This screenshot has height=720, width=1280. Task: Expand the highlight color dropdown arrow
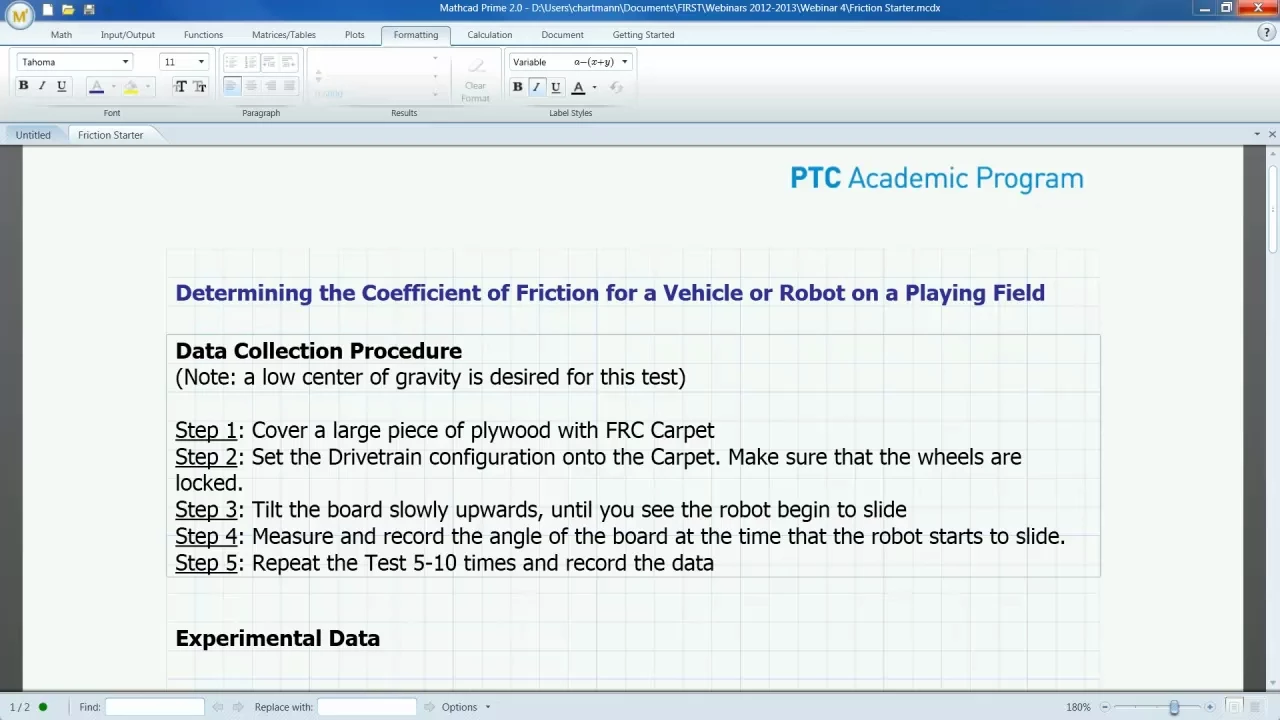click(147, 87)
